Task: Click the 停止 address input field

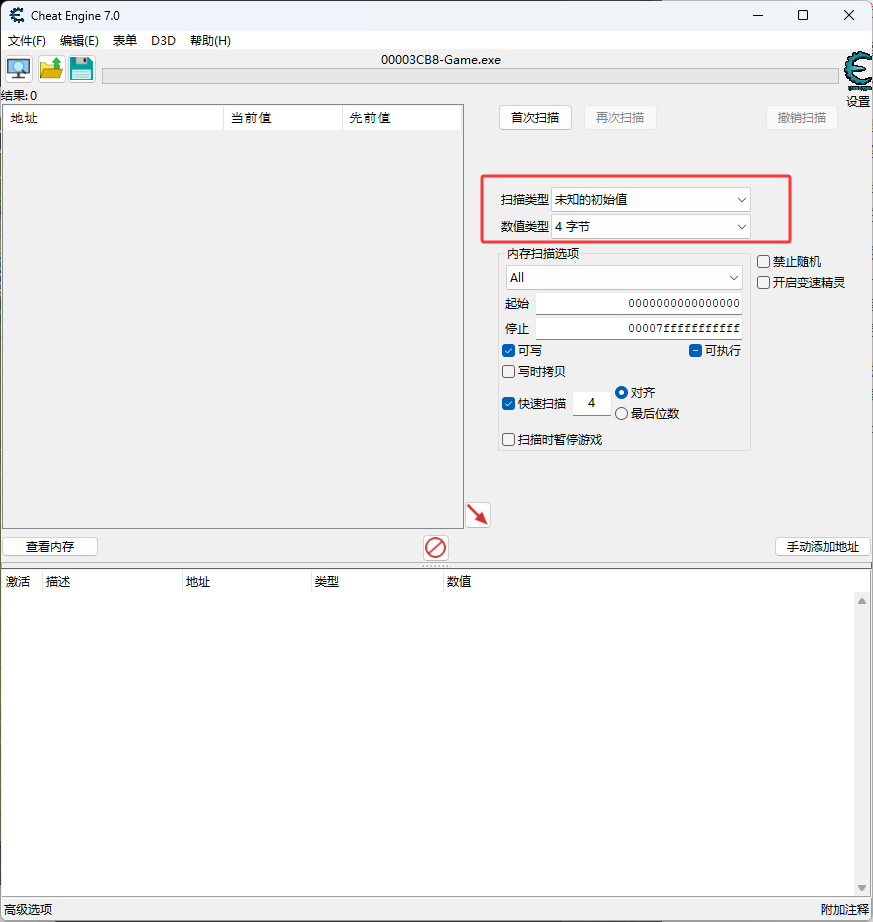Action: click(638, 328)
